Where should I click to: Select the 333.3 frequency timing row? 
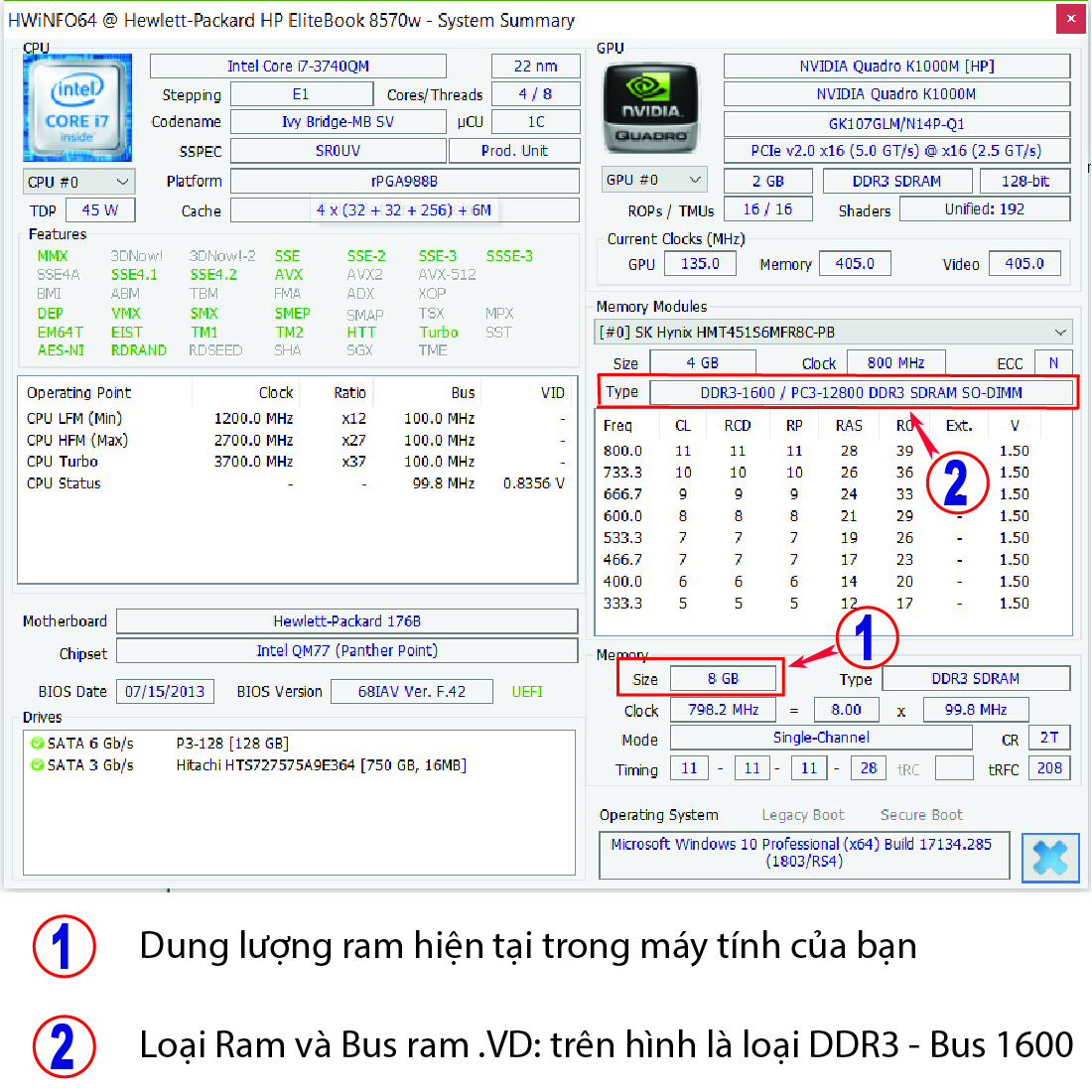[834, 604]
